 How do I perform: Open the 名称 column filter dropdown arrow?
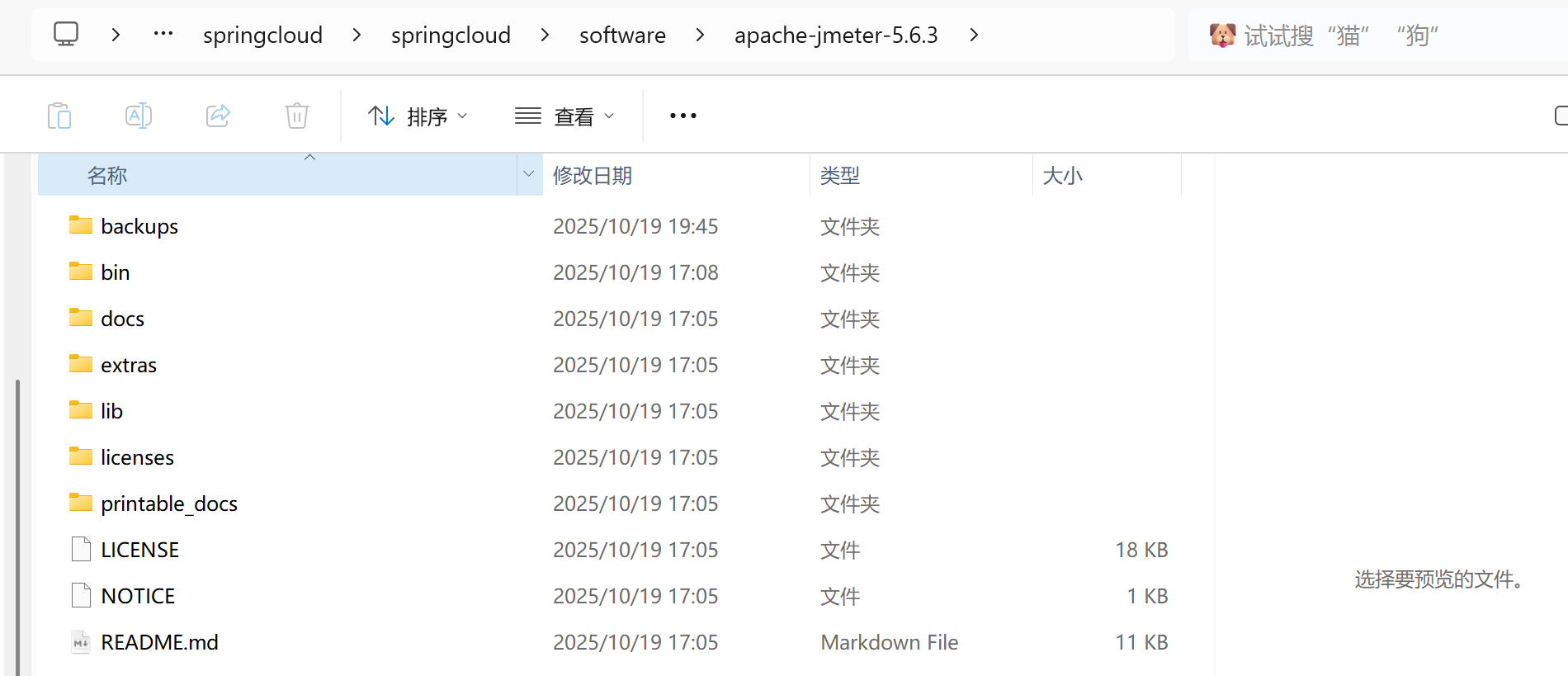point(529,174)
